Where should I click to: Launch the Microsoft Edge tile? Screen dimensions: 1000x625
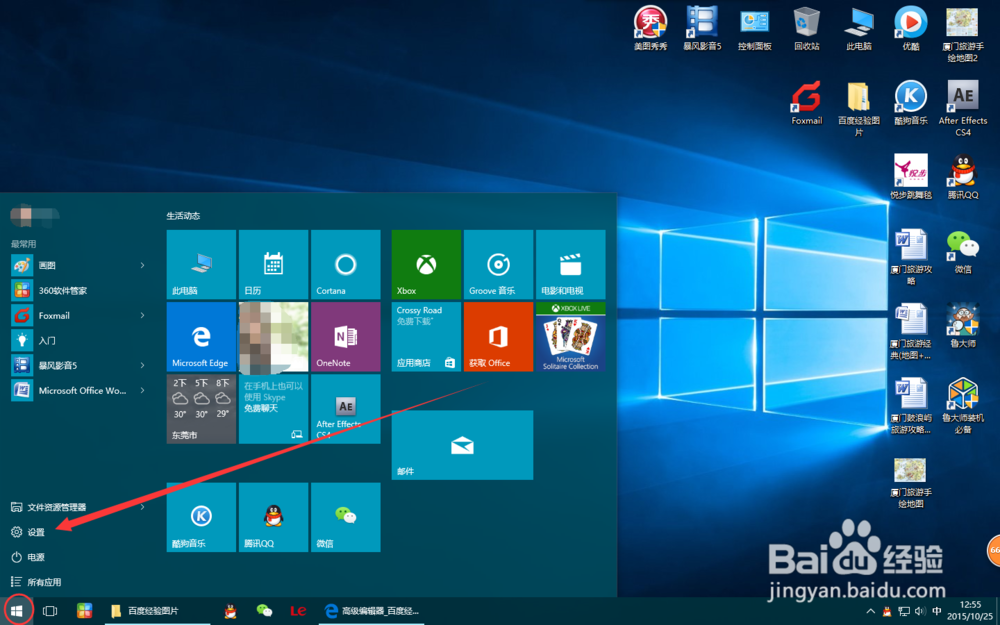pyautogui.click(x=201, y=337)
